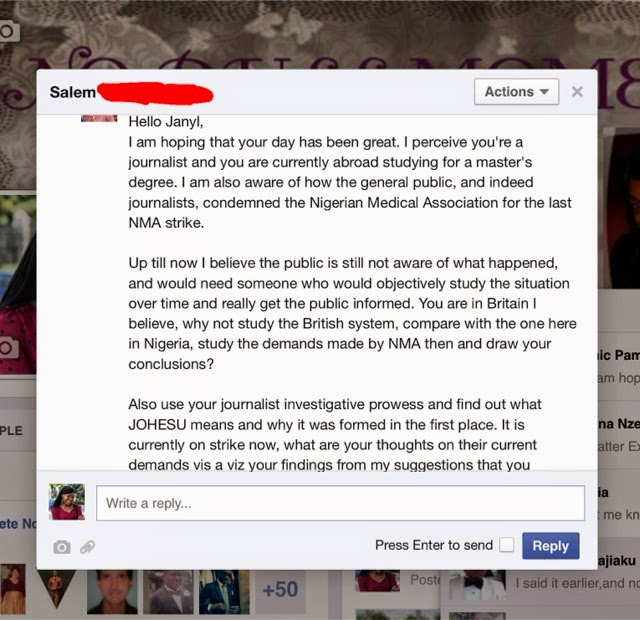The width and height of the screenshot is (640, 620).
Task: Click the bow-tie man thumbnail in sidebar
Action: [477, 585]
